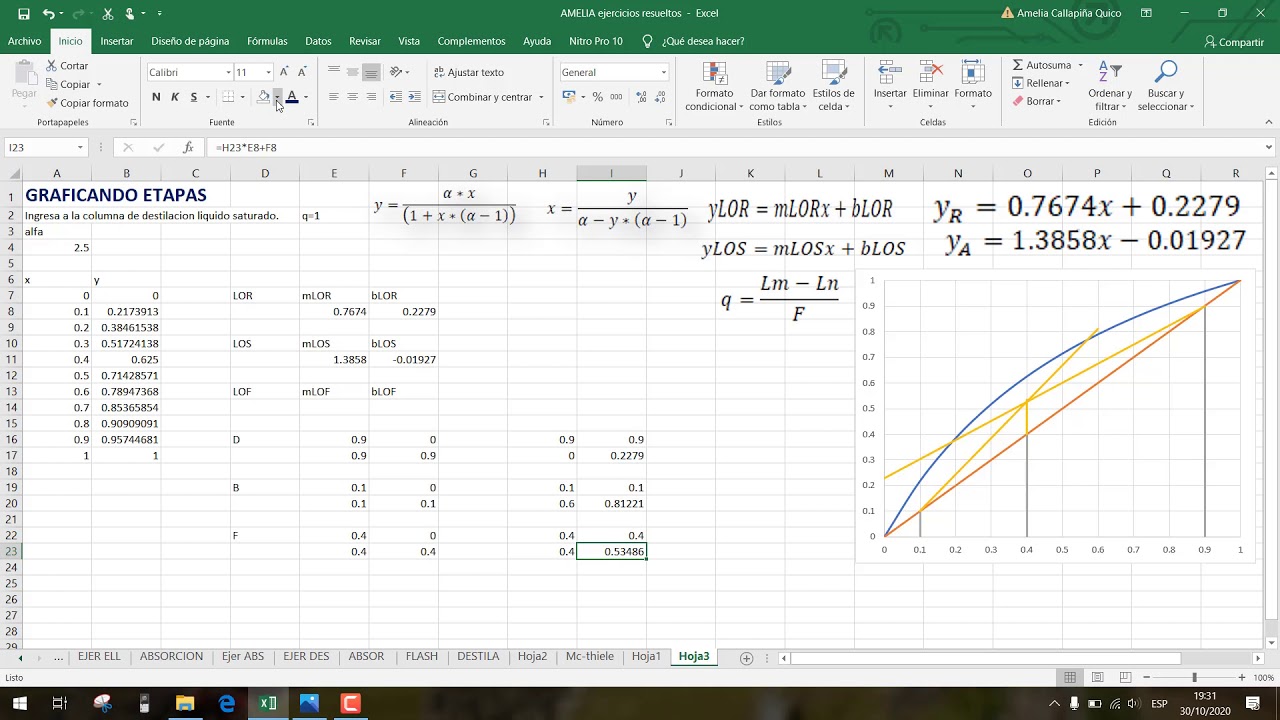This screenshot has height=720, width=1280.
Task: Click Combinar y centrar button
Action: pyautogui.click(x=482, y=97)
